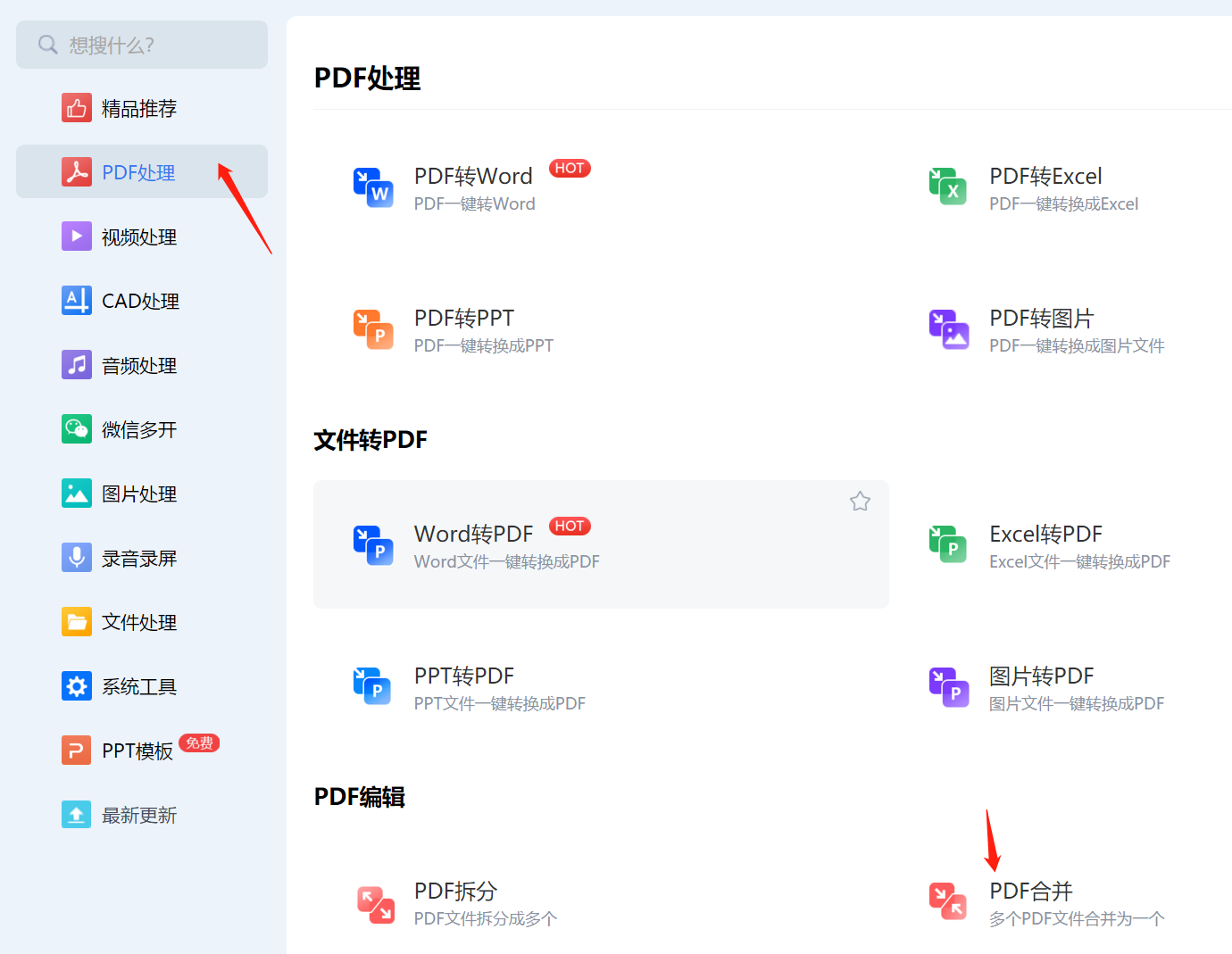
Task: Click the PDF拆分 red split icon
Action: coord(375,903)
